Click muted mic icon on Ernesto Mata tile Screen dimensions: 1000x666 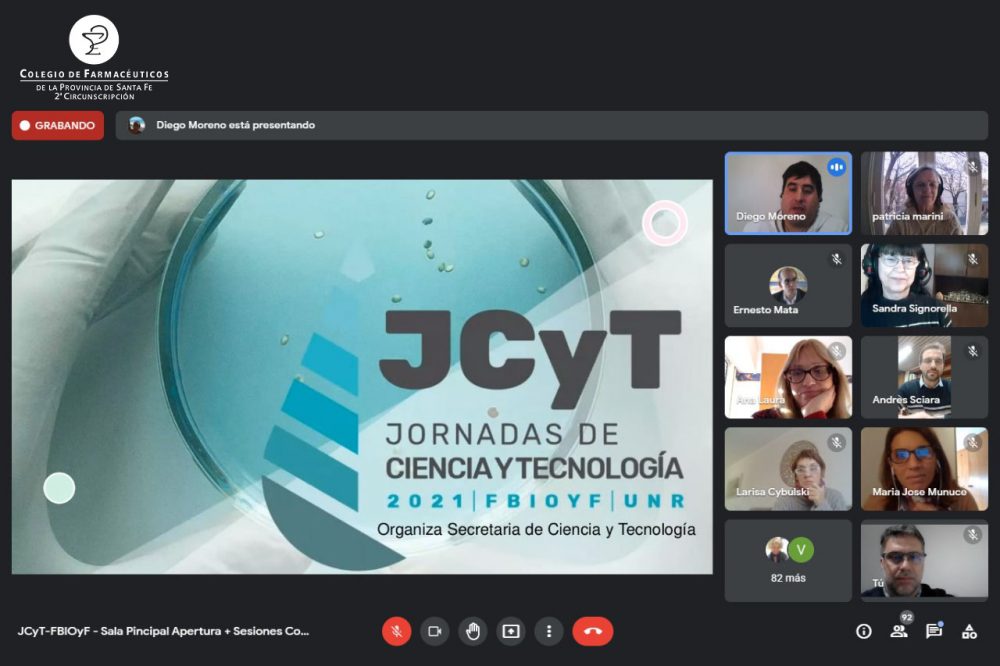(x=837, y=259)
